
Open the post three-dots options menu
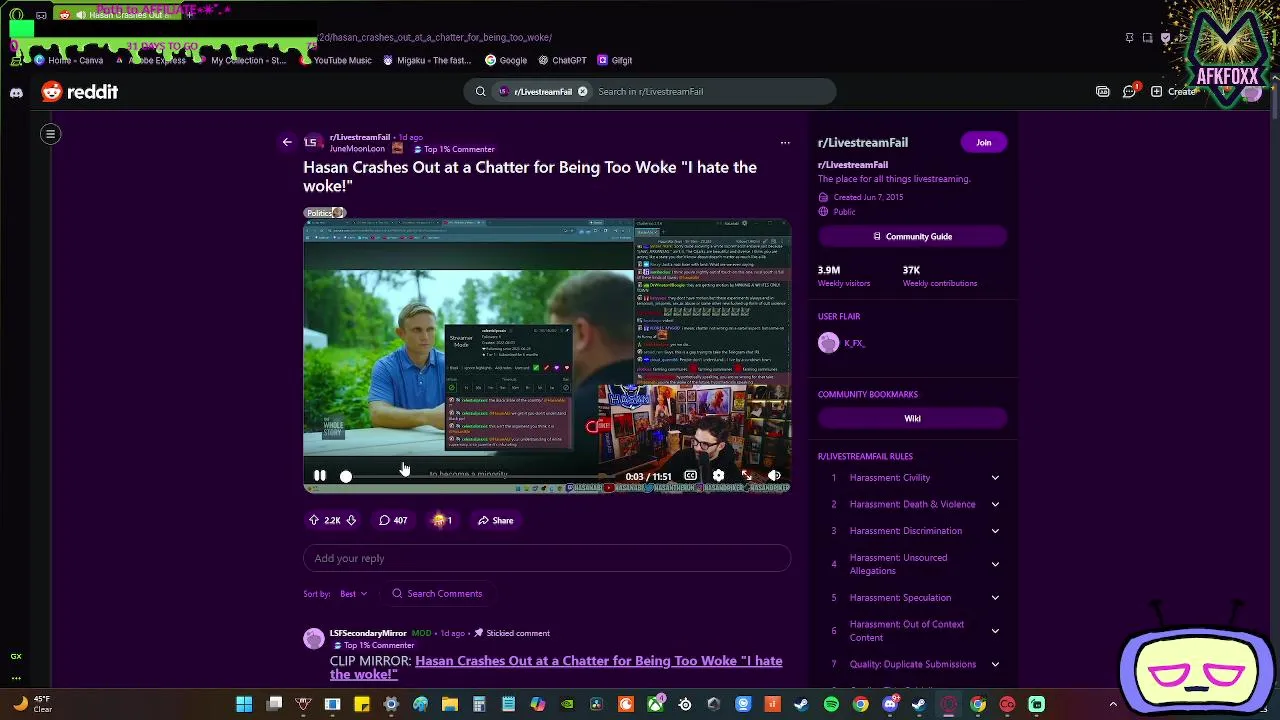click(x=785, y=142)
